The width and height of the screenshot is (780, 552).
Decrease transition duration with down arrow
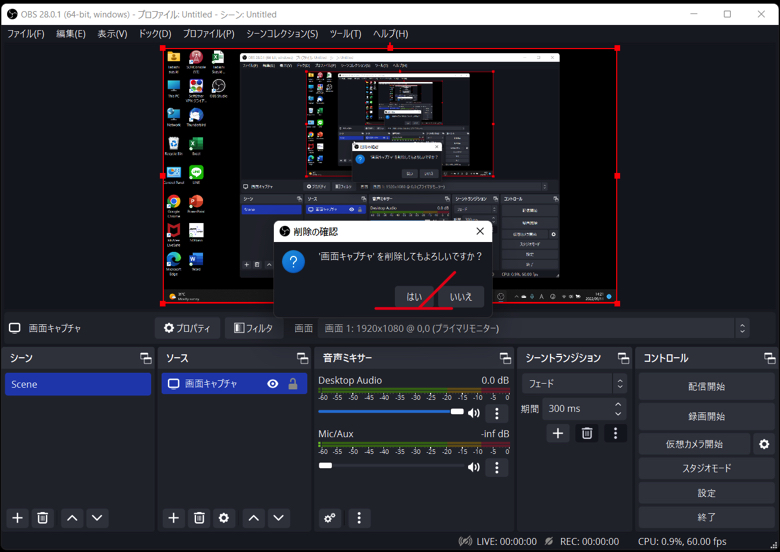[618, 414]
